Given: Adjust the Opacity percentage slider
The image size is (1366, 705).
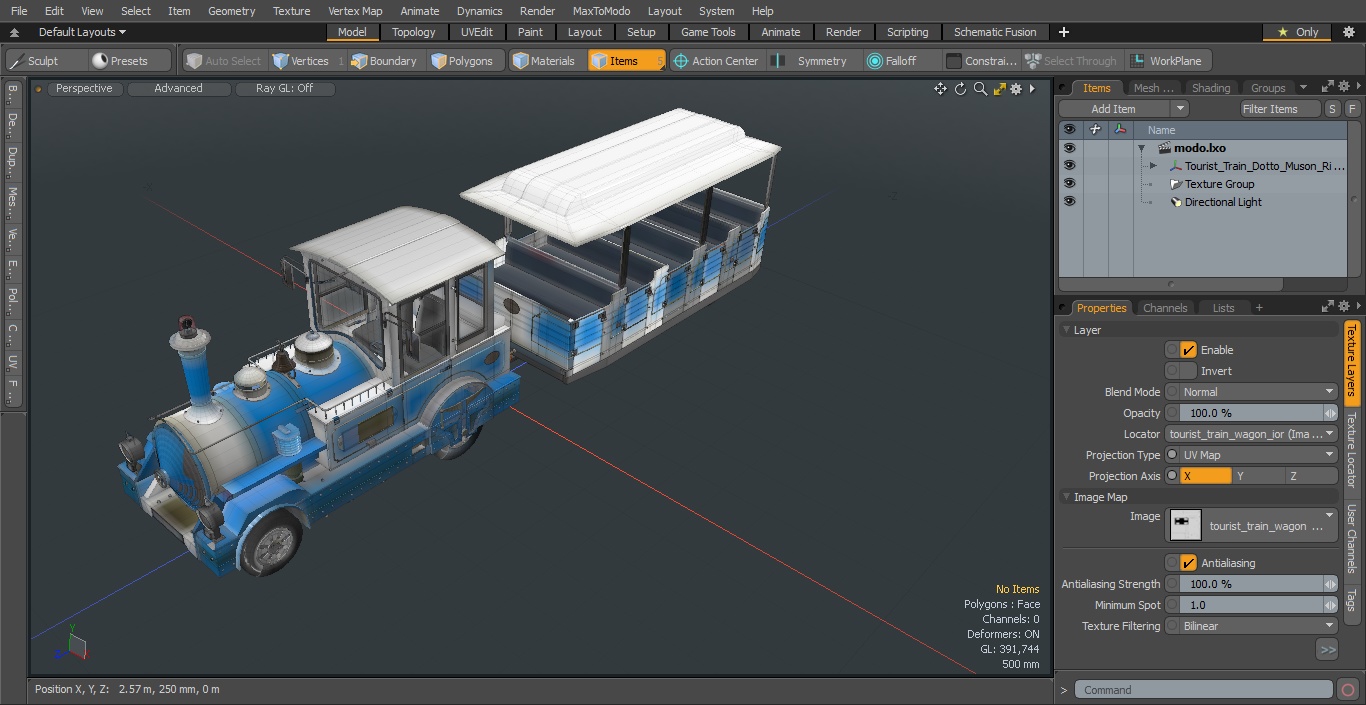Looking at the screenshot, I should 1252,413.
